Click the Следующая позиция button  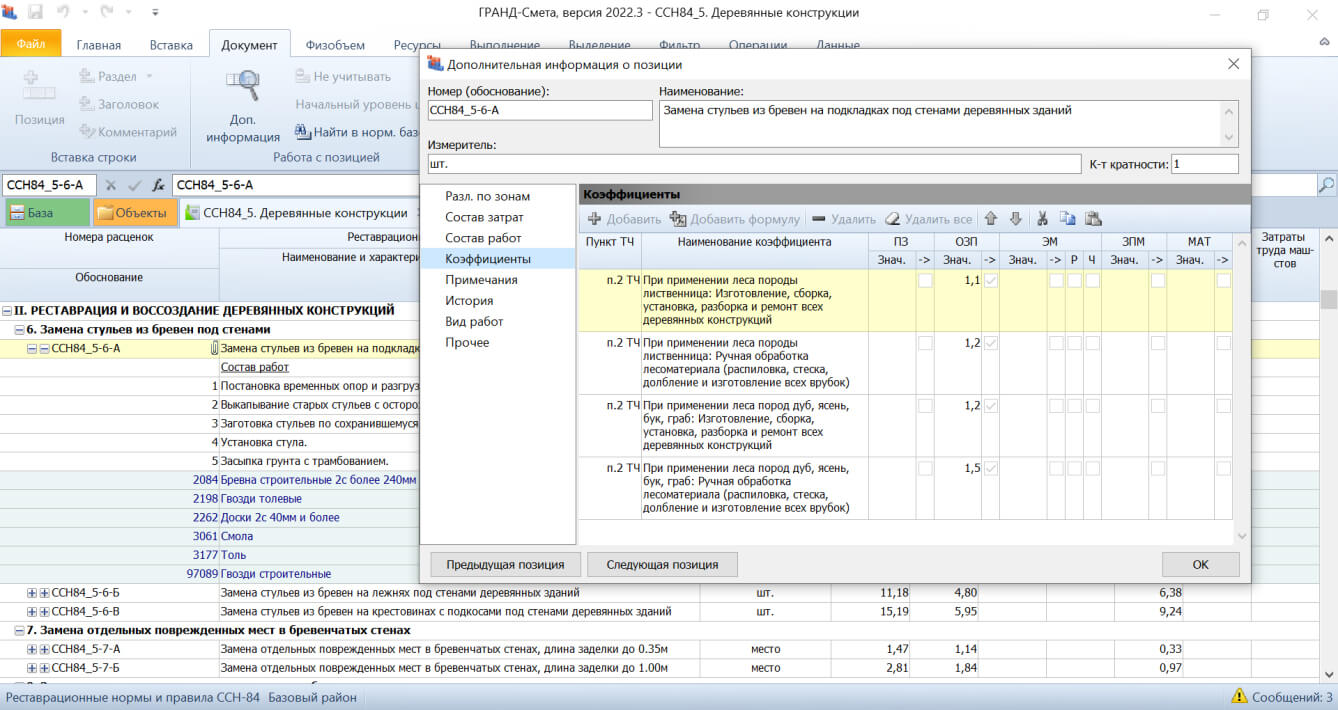[661, 564]
